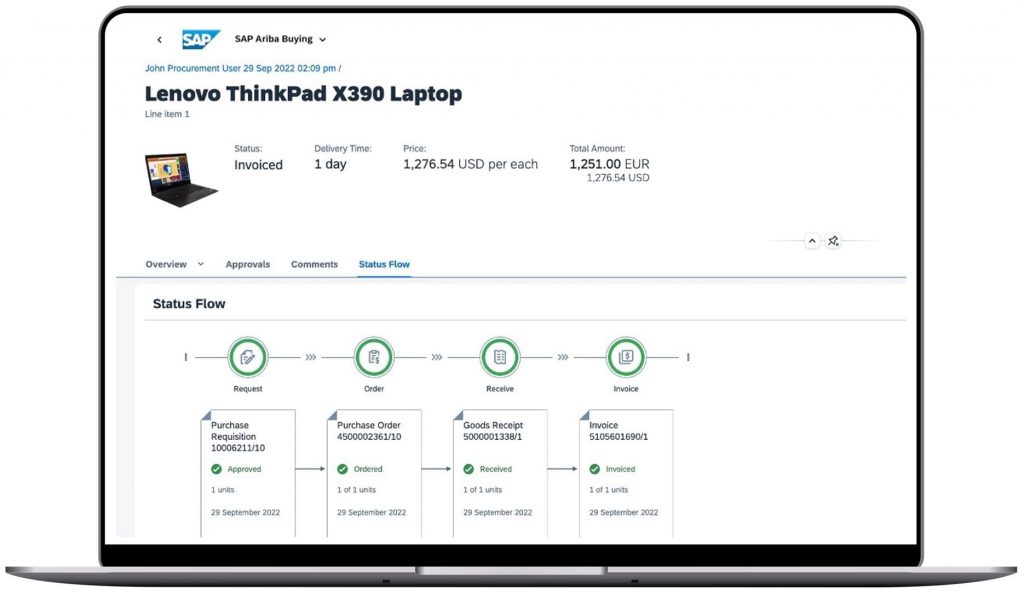Viewport: 1024px width, 595px height.
Task: Click the 'Invoiced' status value
Action: click(259, 165)
